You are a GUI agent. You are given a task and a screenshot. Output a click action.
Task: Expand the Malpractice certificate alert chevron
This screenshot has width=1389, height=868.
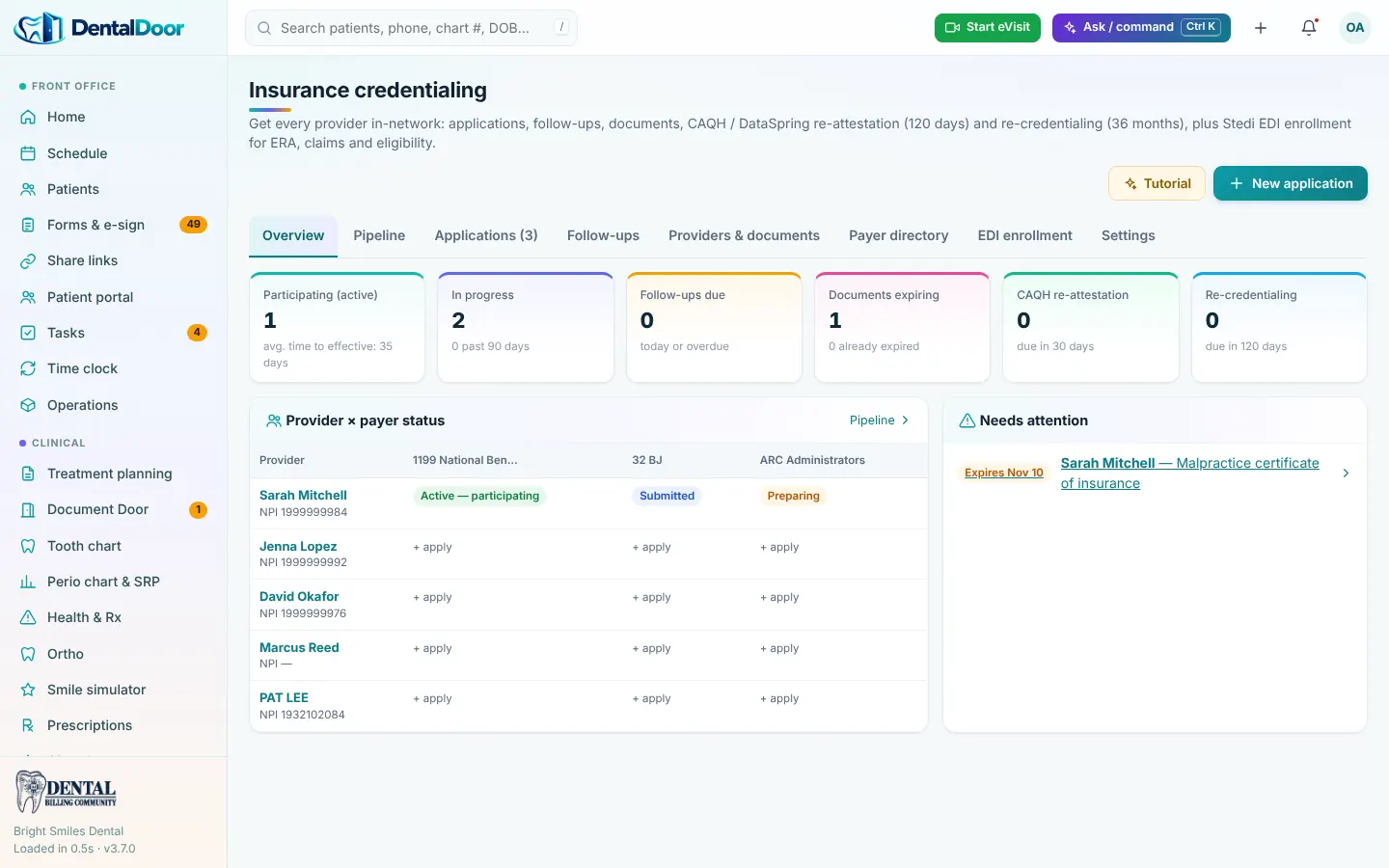[x=1347, y=473]
